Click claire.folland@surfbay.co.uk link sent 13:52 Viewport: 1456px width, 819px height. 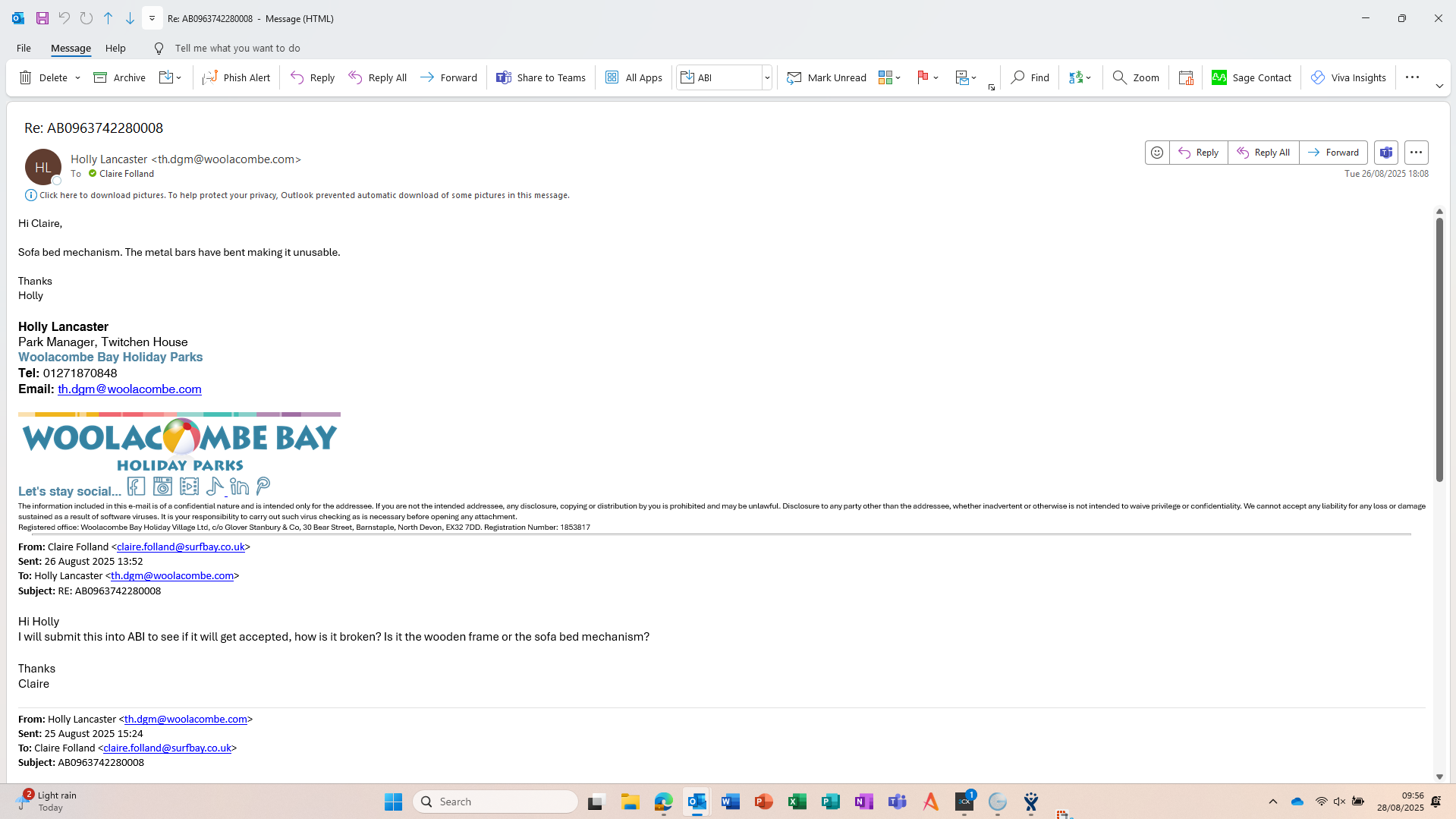pos(181,547)
